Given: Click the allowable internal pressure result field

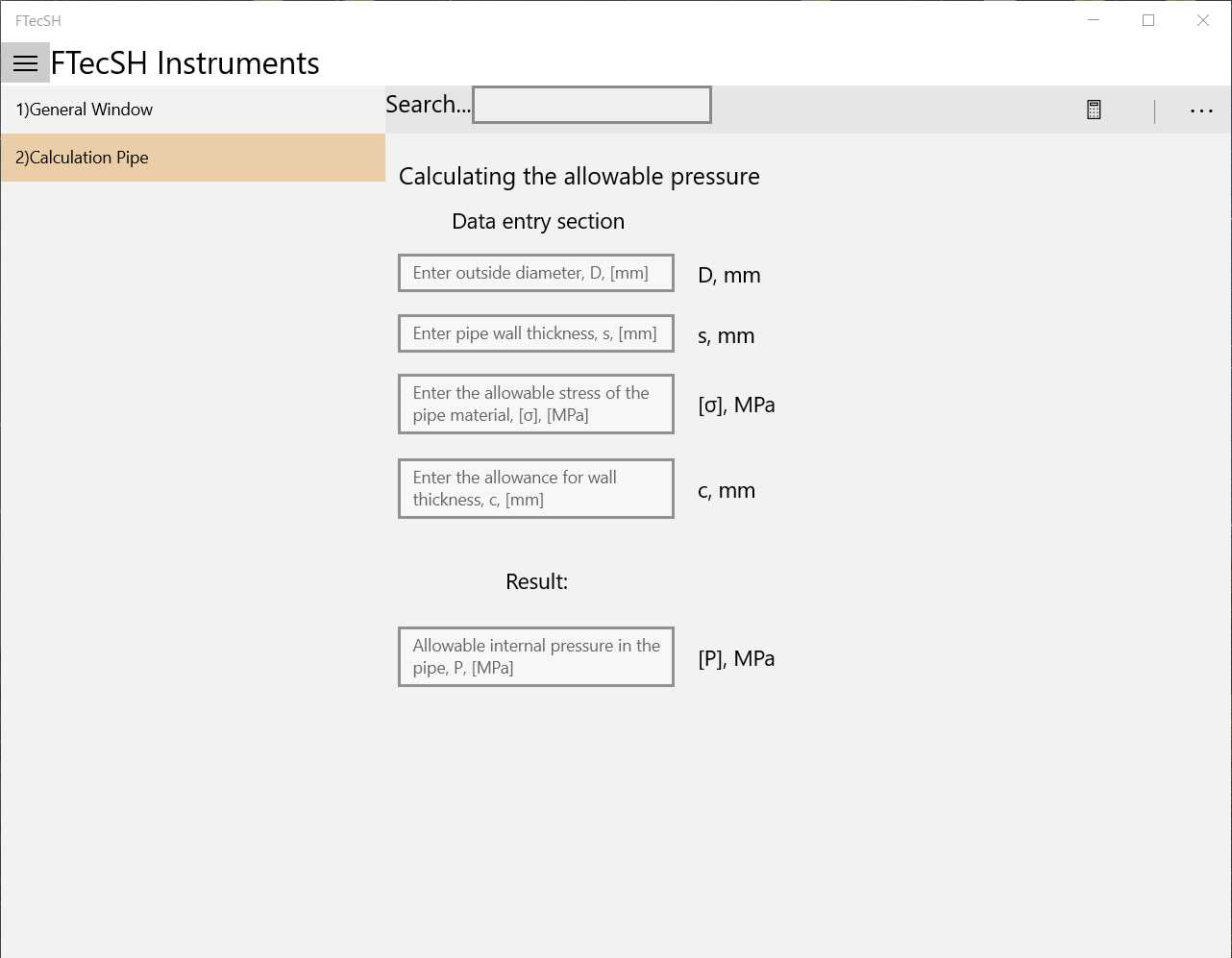Looking at the screenshot, I should pos(536,656).
